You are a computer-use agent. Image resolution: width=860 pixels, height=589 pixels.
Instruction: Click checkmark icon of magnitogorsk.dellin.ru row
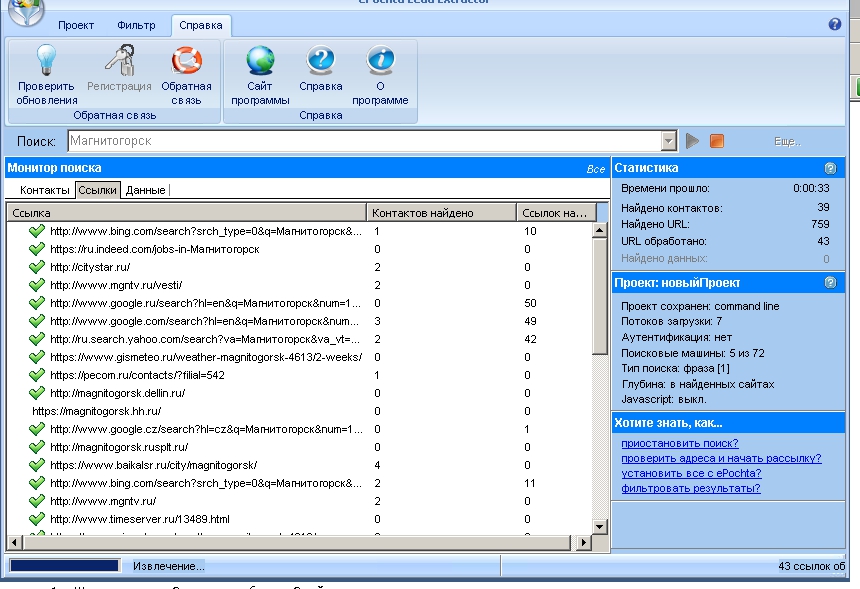(x=37, y=393)
